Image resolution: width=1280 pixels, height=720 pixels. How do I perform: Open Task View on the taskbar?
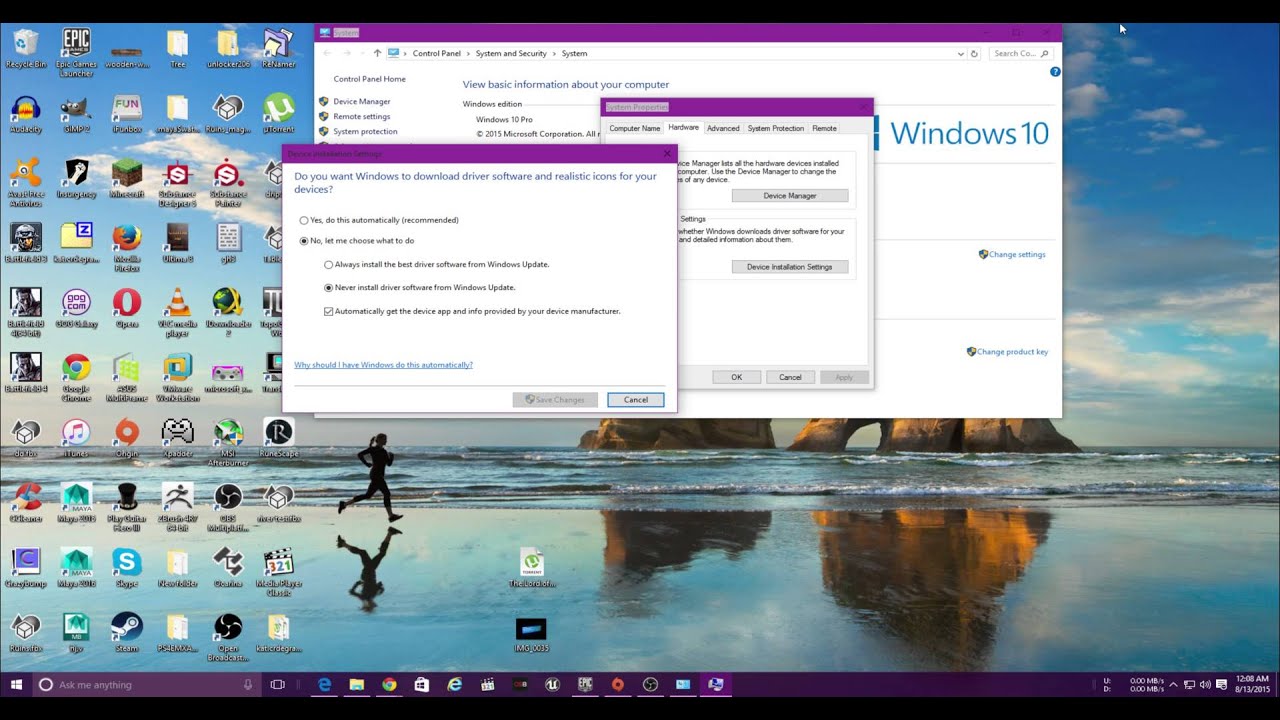278,685
